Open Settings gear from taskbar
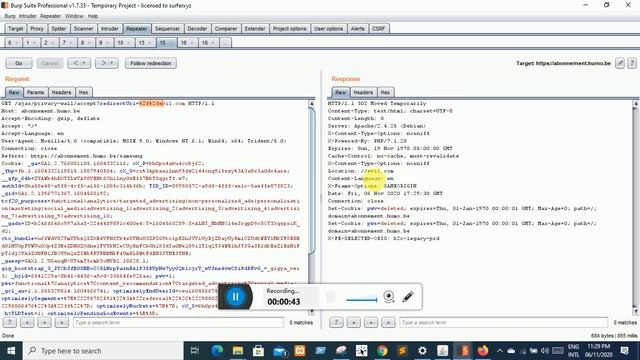Image resolution: width=640 pixels, height=360 pixels. pos(422,351)
